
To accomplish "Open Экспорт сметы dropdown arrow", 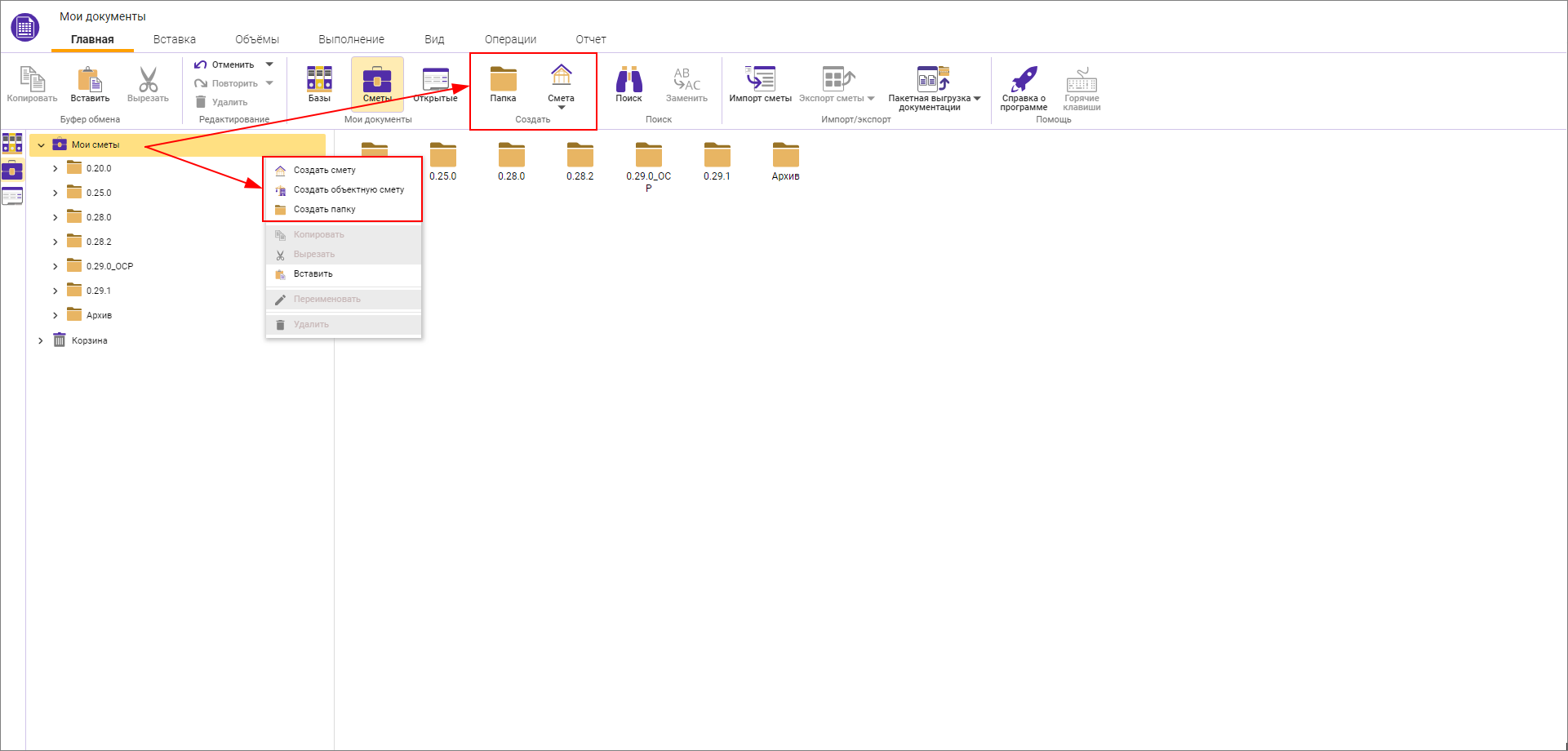I will (871, 99).
